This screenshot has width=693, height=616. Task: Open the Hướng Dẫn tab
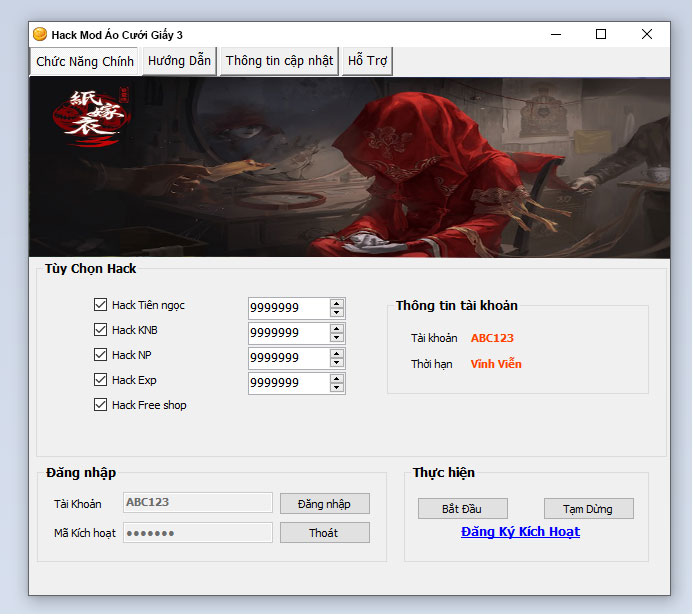179,61
